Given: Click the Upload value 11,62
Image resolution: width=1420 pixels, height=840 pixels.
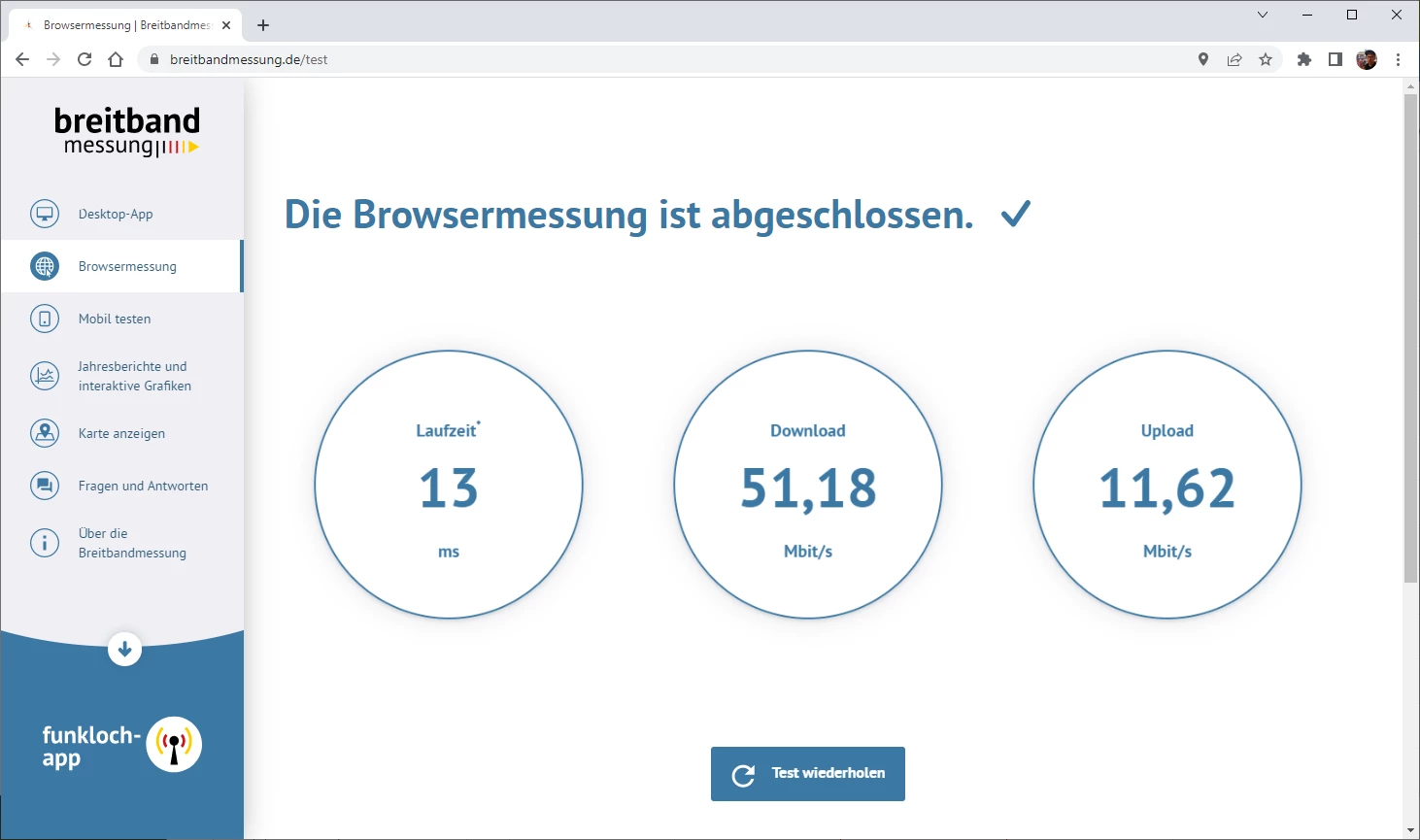Looking at the screenshot, I should click(1167, 488).
